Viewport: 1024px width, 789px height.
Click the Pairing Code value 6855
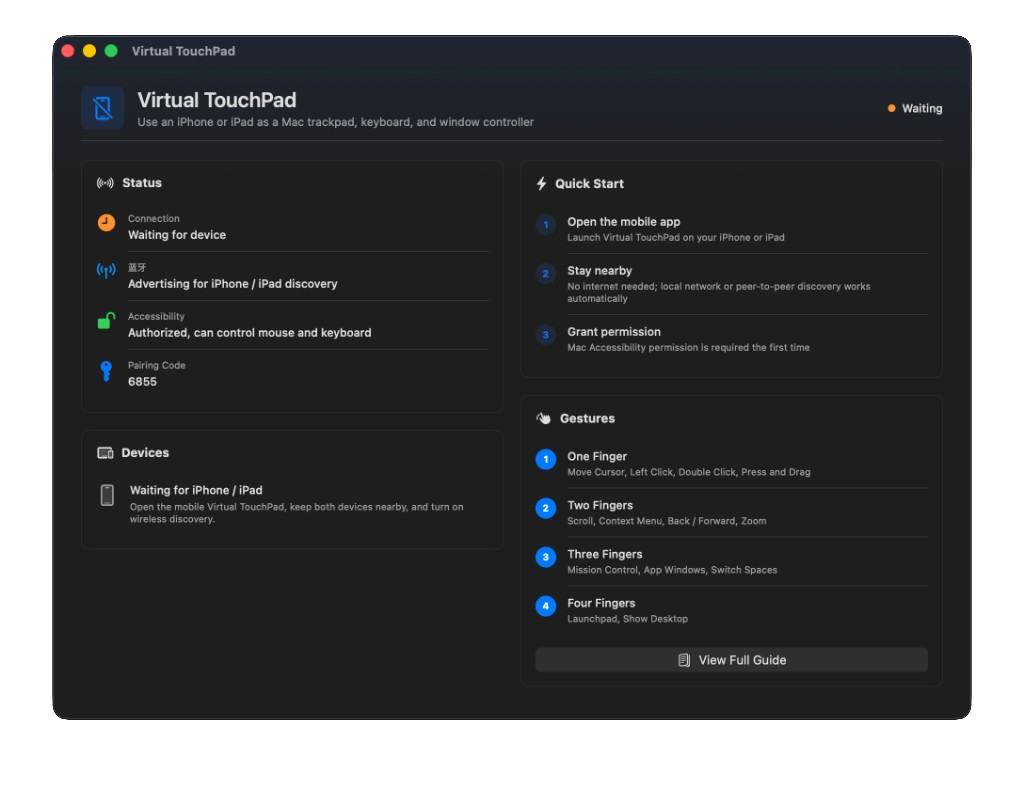point(142,381)
